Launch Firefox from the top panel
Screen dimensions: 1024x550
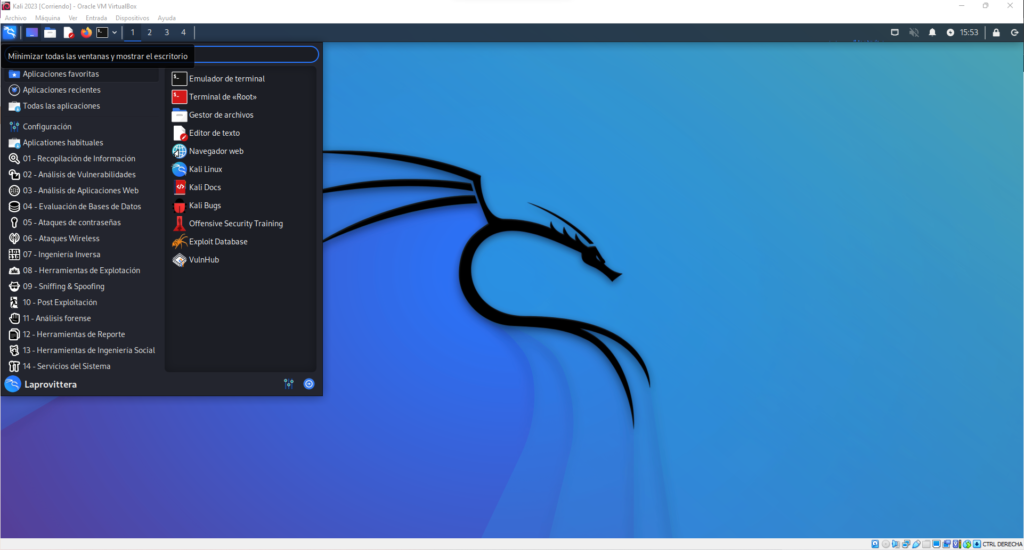86,32
